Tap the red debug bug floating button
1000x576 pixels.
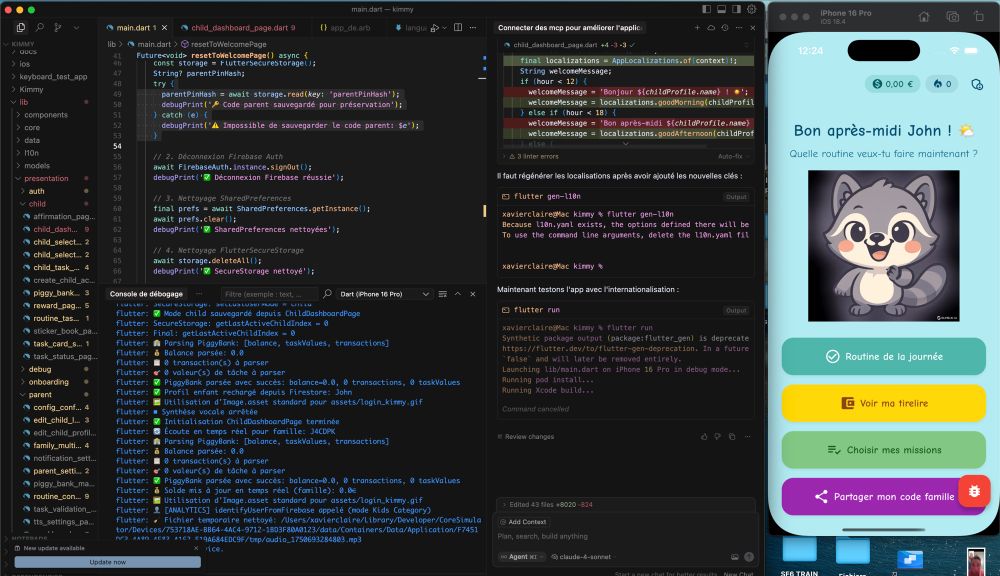pos(974,491)
